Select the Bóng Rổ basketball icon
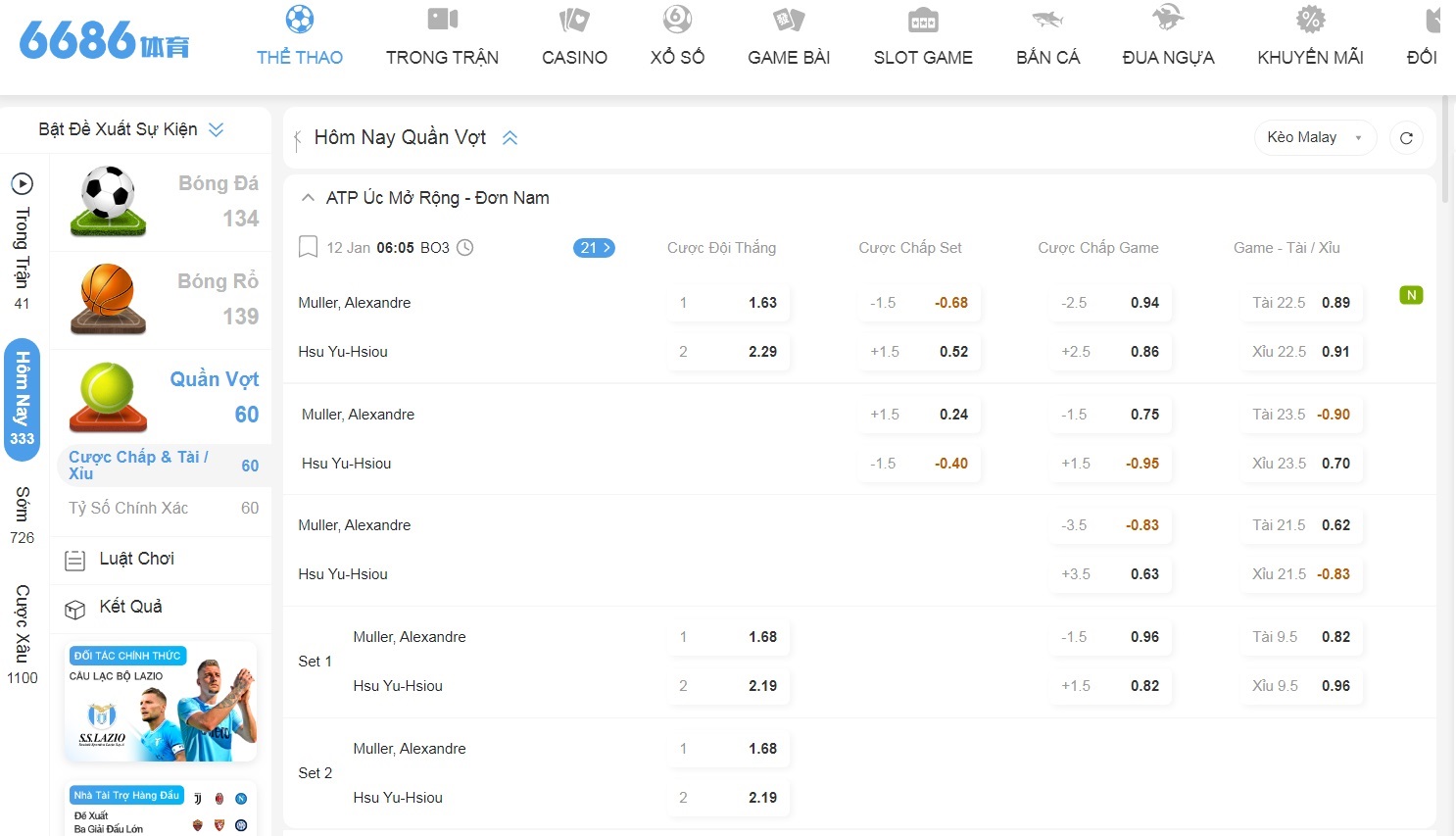 [x=108, y=298]
